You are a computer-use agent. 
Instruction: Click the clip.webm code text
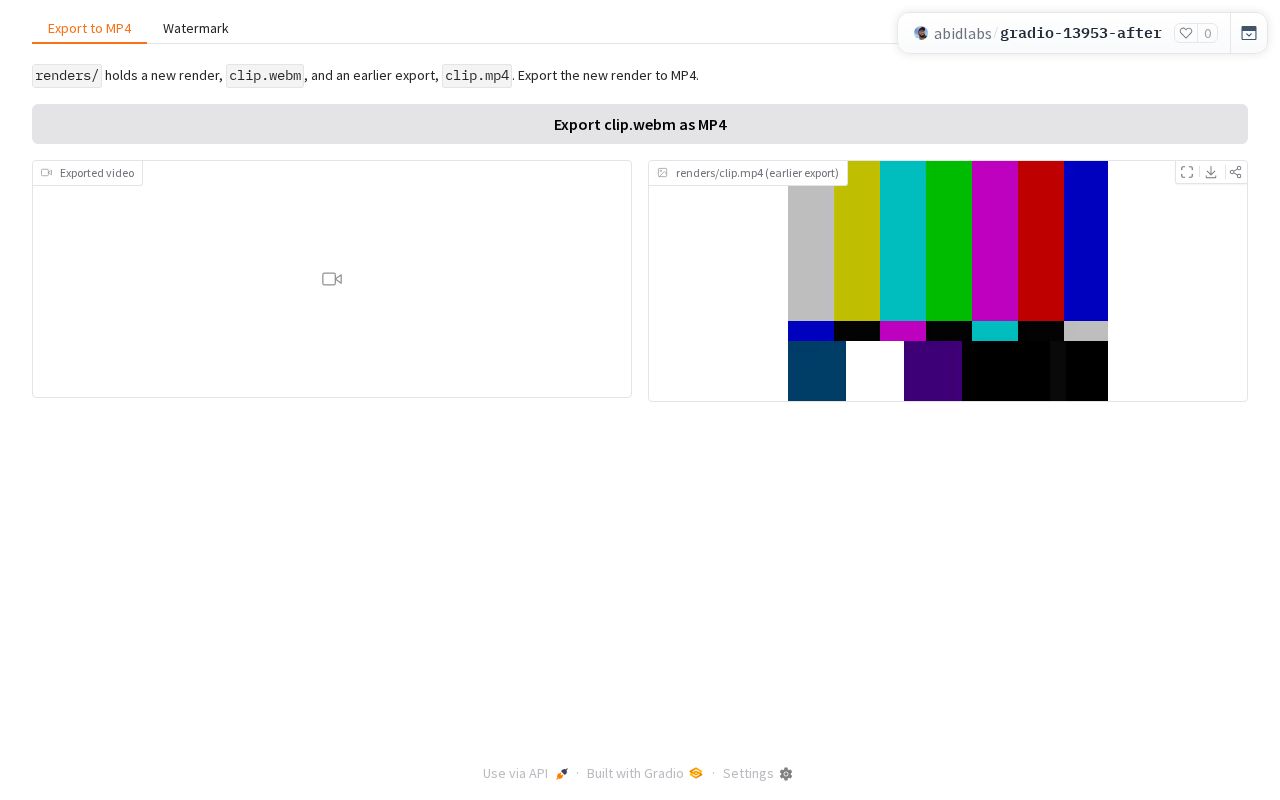click(265, 75)
